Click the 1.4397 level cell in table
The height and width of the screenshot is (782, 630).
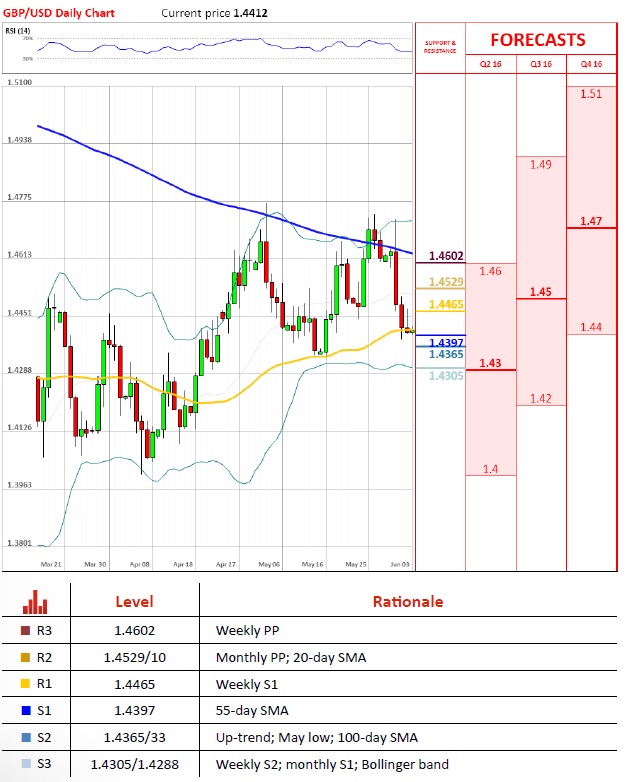[x=135, y=711]
